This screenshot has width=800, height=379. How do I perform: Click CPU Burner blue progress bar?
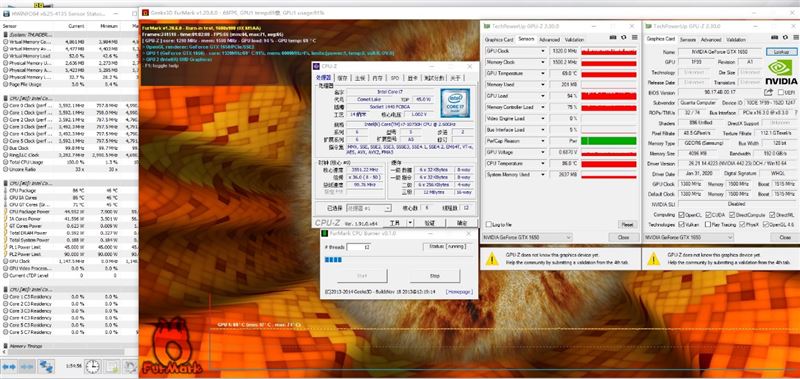coord(333,260)
